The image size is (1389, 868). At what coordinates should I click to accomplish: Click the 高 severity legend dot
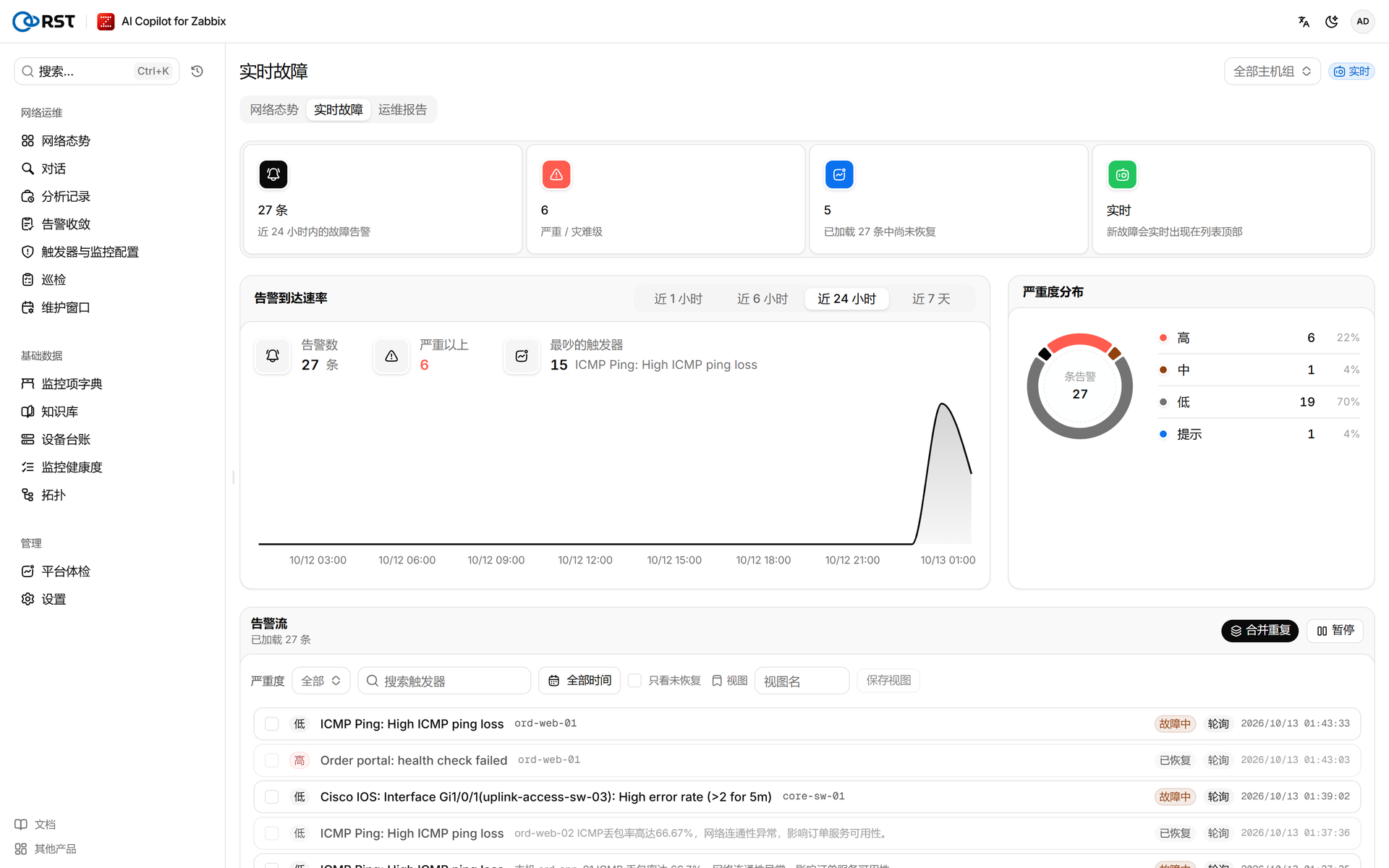[1163, 338]
